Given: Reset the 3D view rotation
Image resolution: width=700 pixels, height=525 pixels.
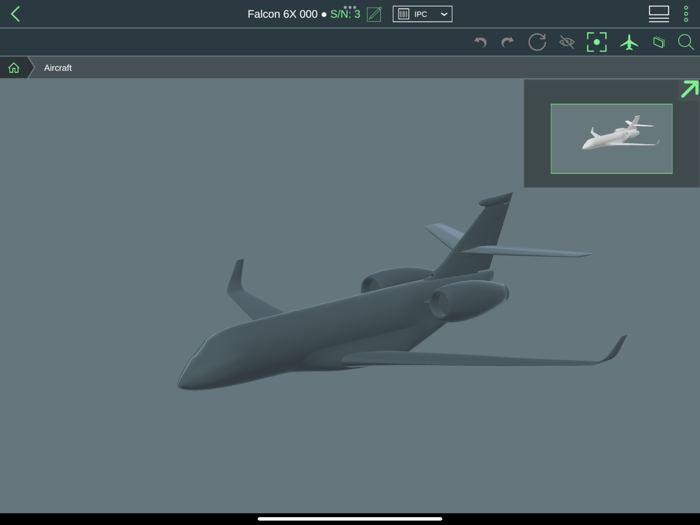Looking at the screenshot, I should tap(537, 42).
